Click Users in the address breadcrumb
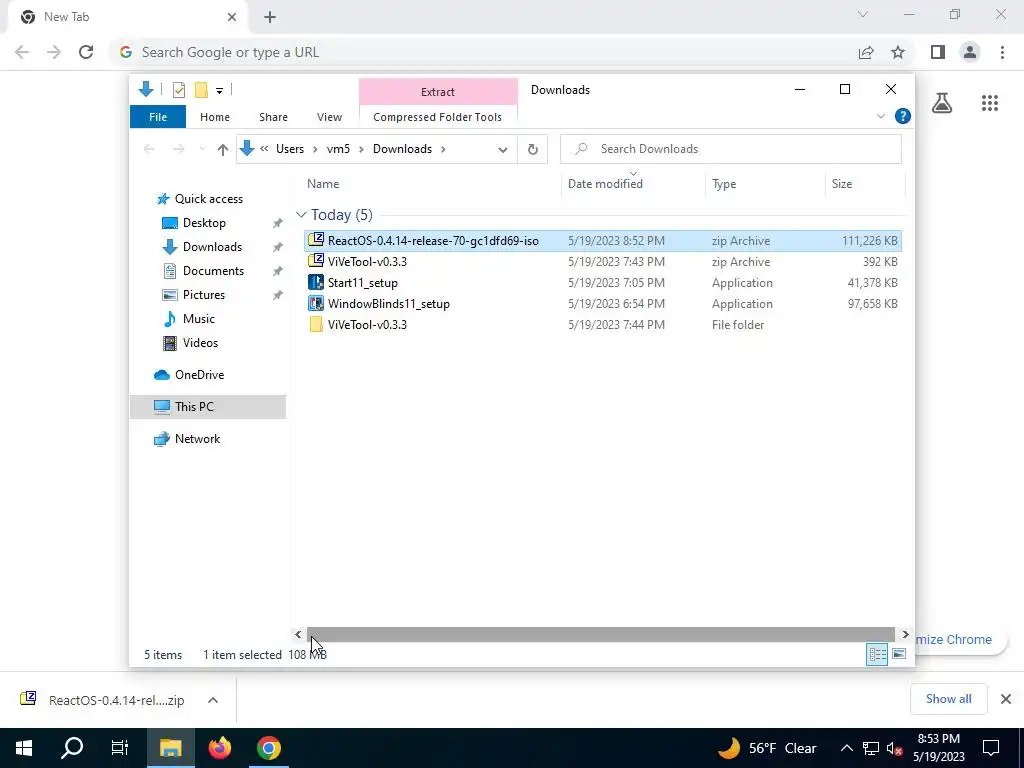Image resolution: width=1024 pixels, height=768 pixels. (x=290, y=149)
